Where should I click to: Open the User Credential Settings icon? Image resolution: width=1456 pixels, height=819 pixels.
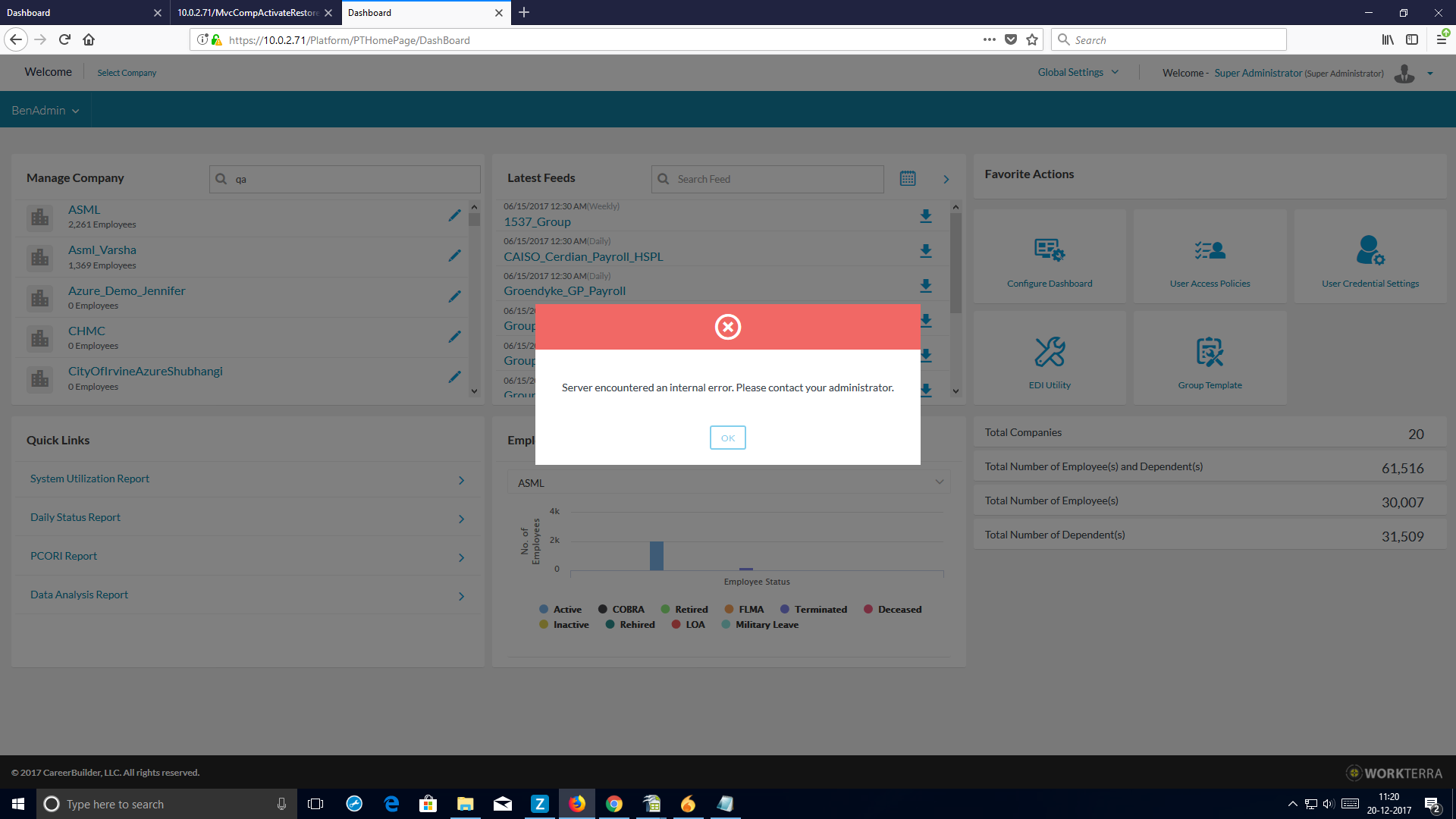pos(1370,249)
